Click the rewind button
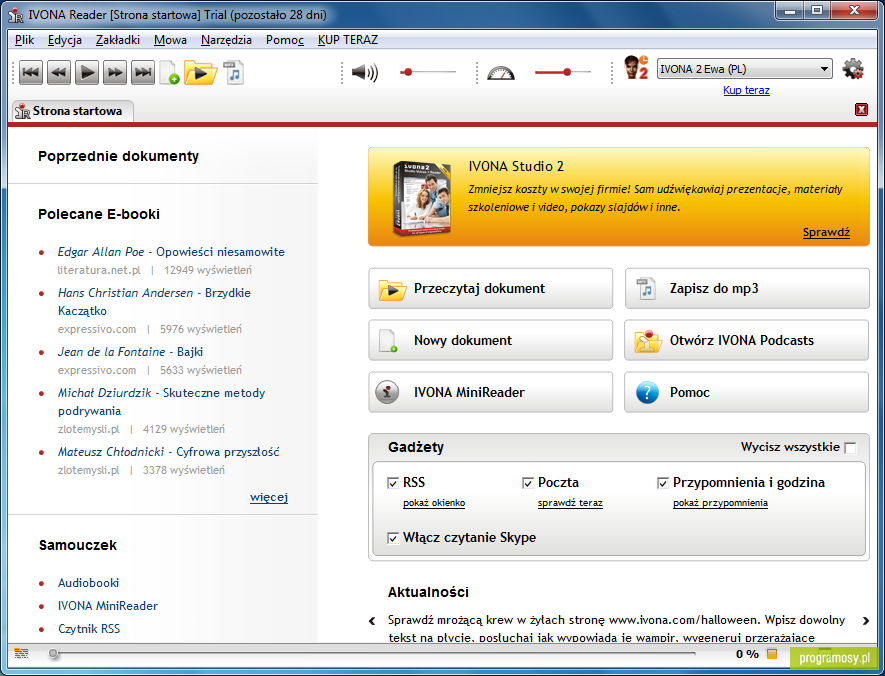 tap(59, 73)
